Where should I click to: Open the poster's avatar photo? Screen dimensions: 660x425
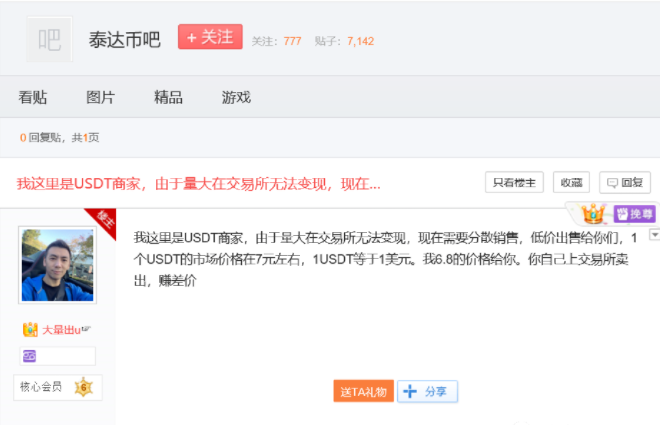point(57,264)
